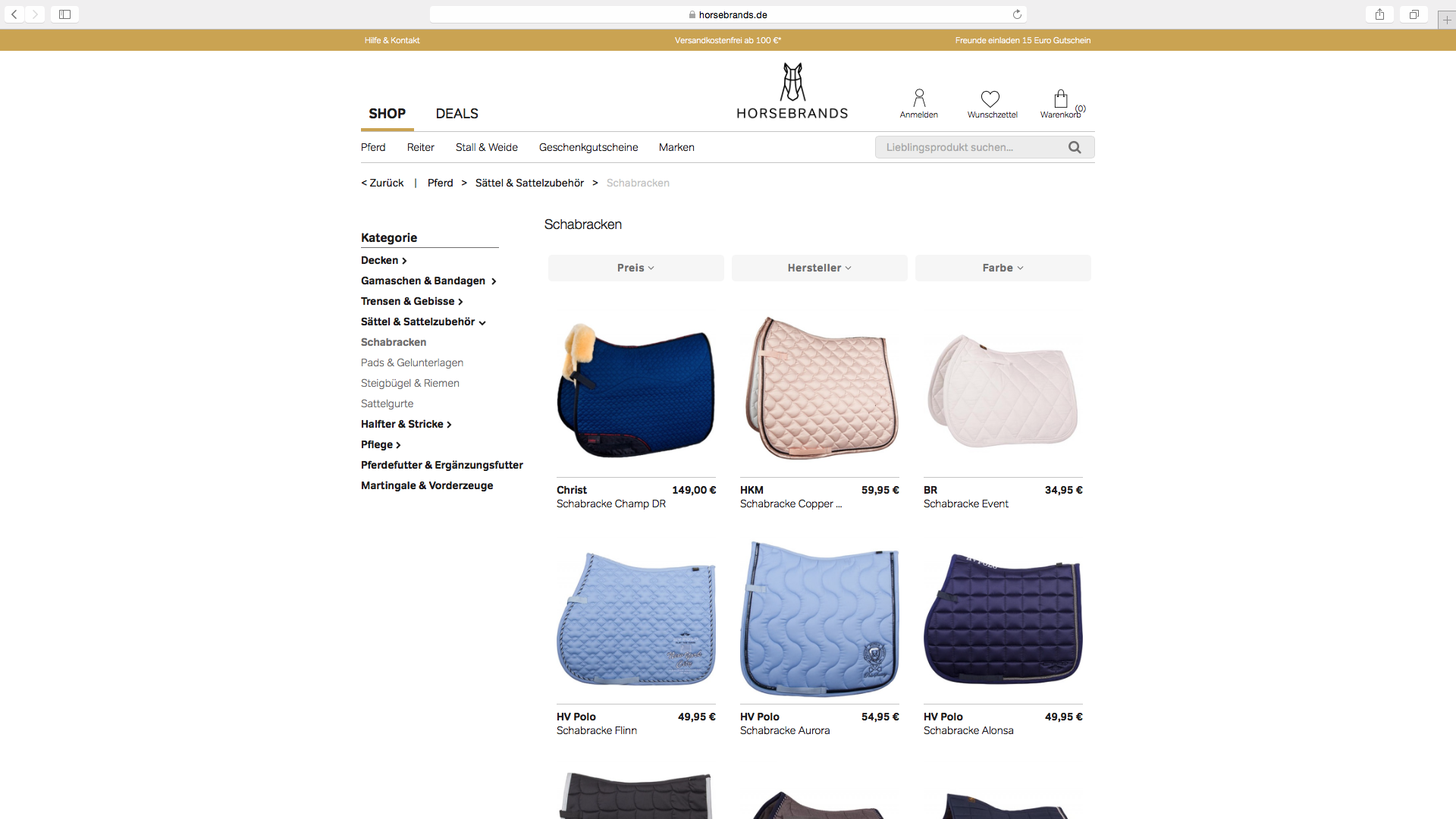The height and width of the screenshot is (819, 1456).
Task: Go back with Safari's back arrow
Action: (14, 14)
